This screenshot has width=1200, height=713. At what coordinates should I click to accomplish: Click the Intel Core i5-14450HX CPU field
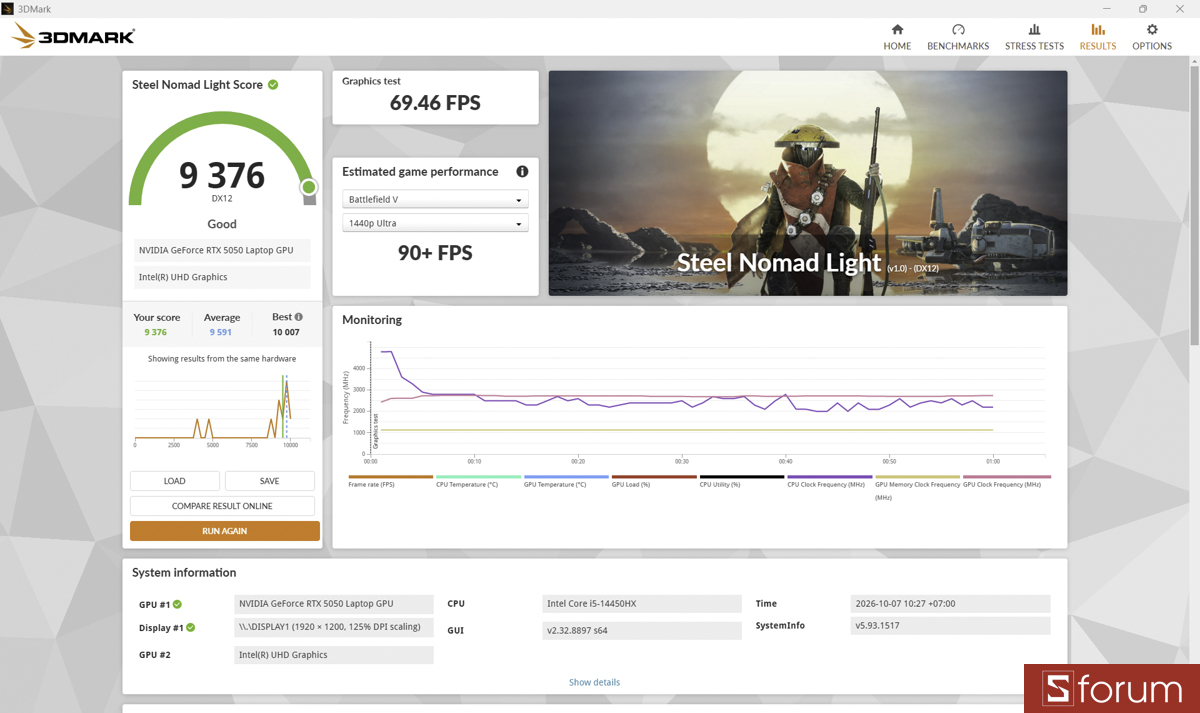pyautogui.click(x=640, y=604)
